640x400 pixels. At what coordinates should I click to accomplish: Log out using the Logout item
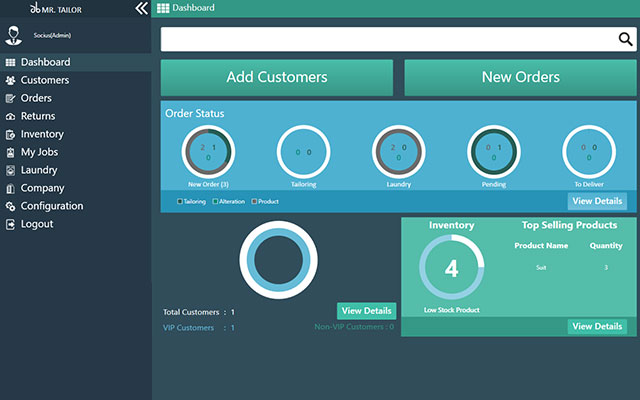click(37, 224)
